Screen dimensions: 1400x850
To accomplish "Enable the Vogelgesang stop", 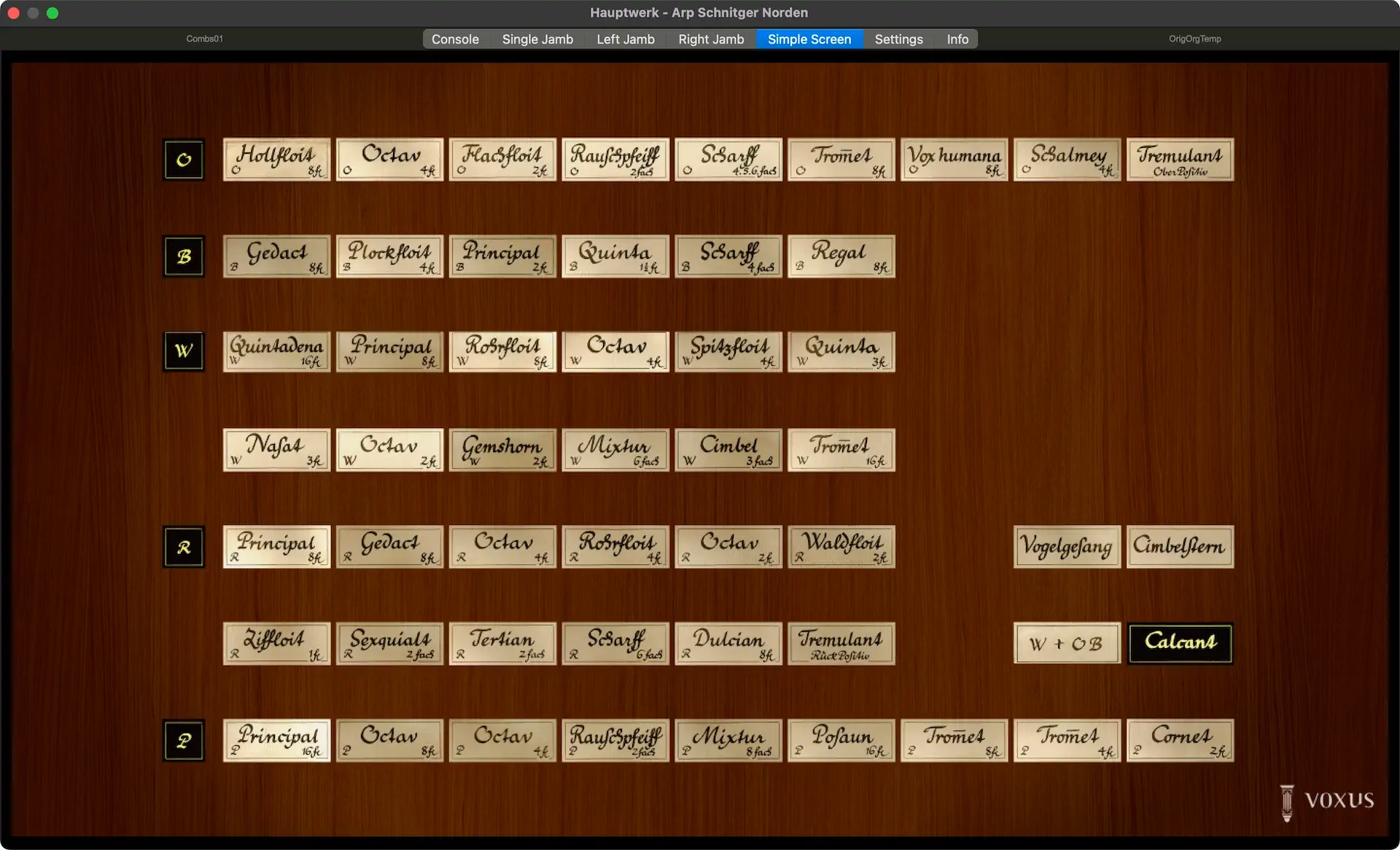I will pyautogui.click(x=1066, y=547).
